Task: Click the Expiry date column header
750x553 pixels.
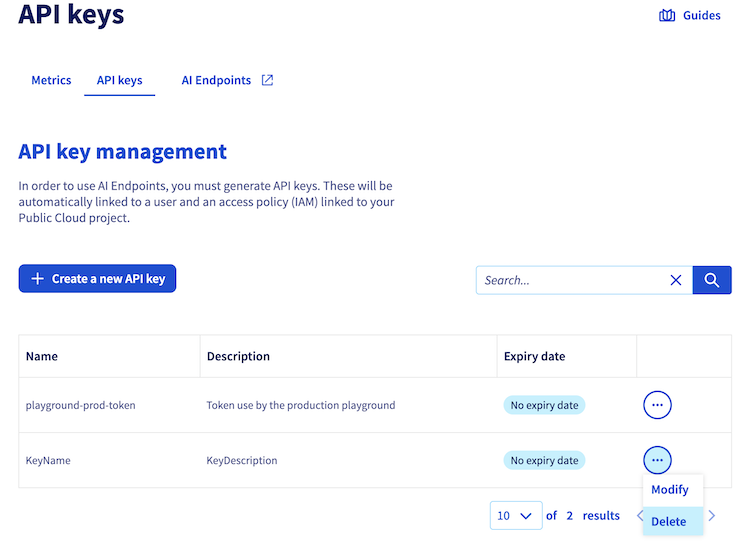Action: pos(534,356)
